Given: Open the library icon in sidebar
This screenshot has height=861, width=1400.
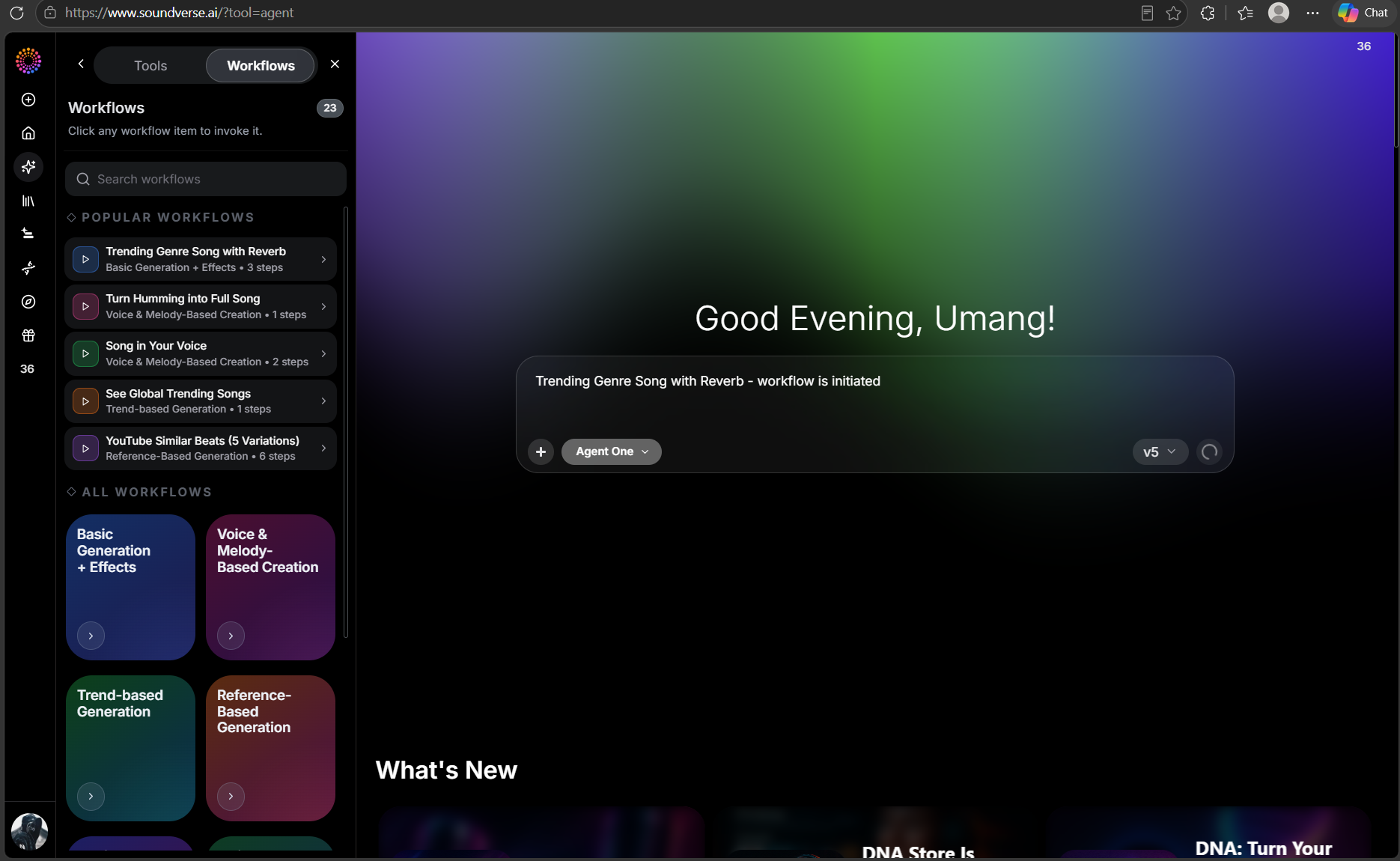Looking at the screenshot, I should (x=28, y=201).
